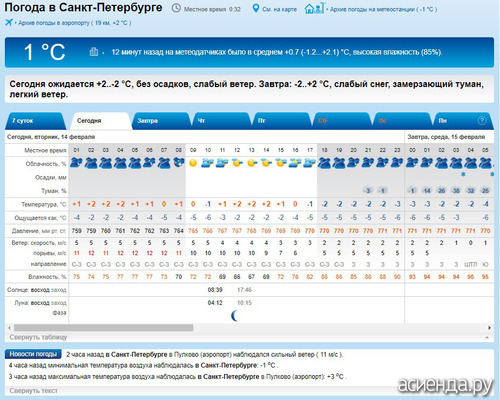Click the sensors building icon in blue banner
The width and height of the screenshot is (500, 400).
[94, 52]
